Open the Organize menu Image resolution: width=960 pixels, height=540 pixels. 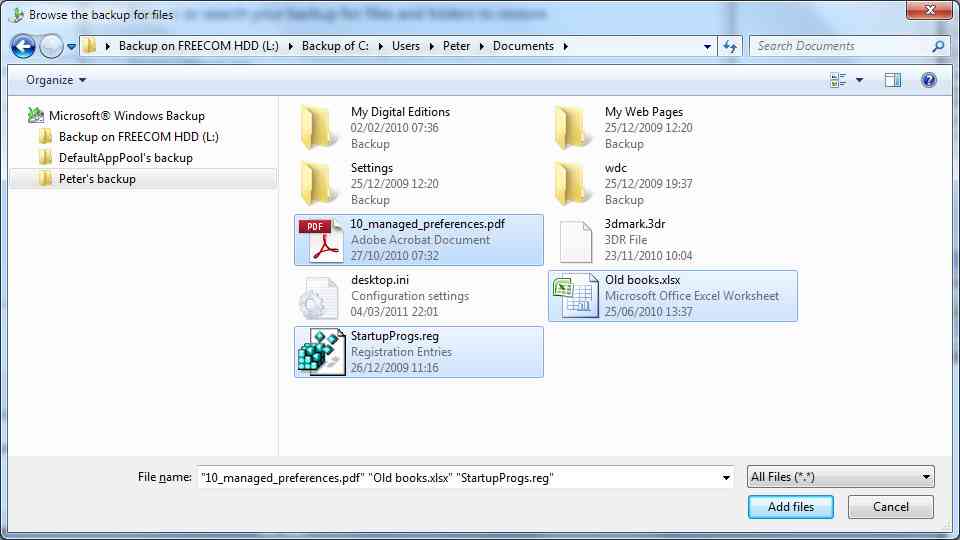tap(56, 80)
